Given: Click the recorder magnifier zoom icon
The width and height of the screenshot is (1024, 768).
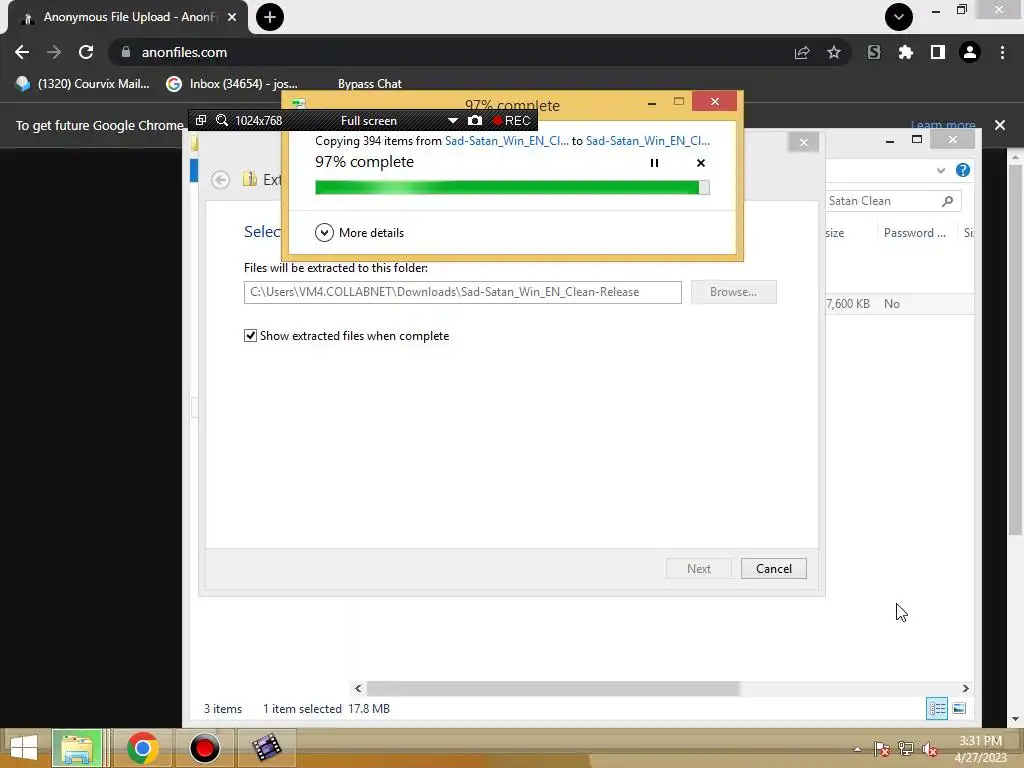Looking at the screenshot, I should point(222,121).
